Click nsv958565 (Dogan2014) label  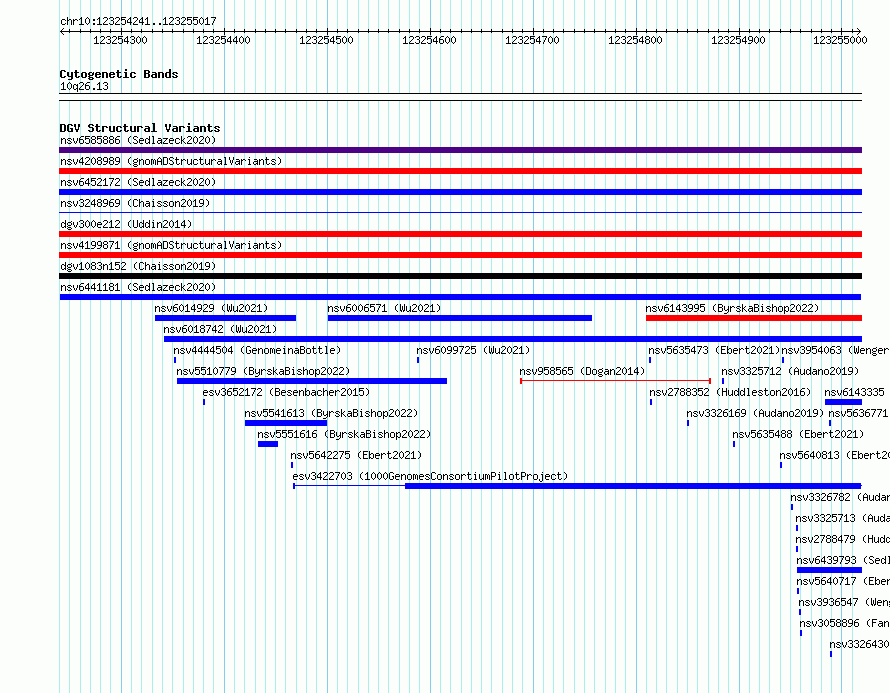(x=582, y=371)
